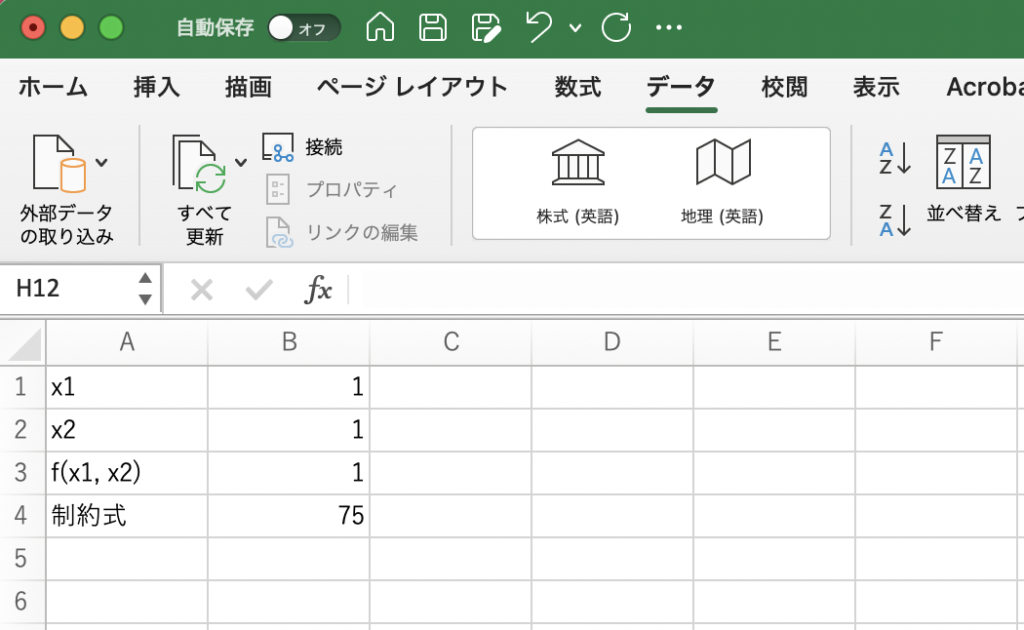Select cell B2 with value 1

click(x=289, y=430)
